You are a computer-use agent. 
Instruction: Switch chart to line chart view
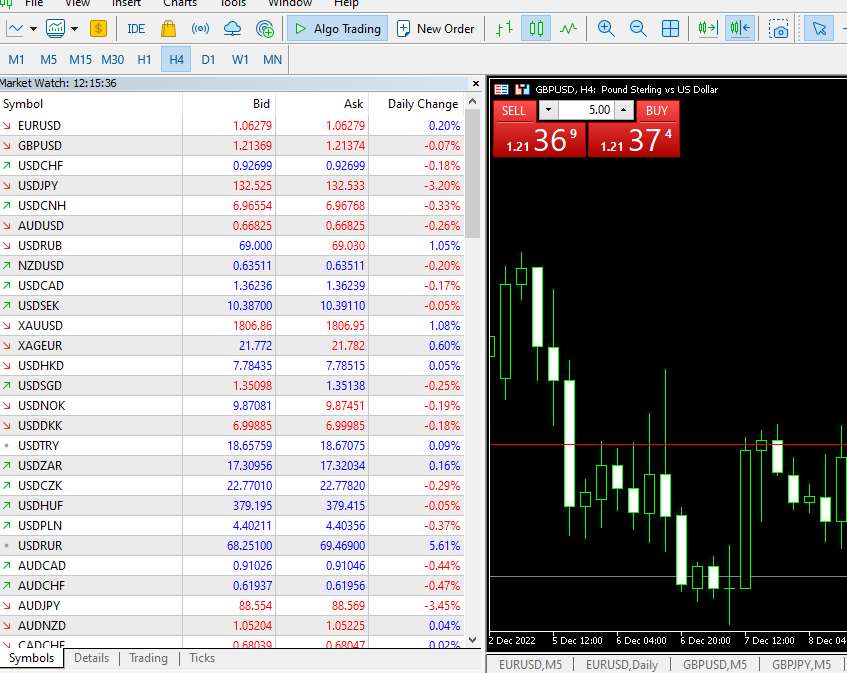[x=569, y=29]
